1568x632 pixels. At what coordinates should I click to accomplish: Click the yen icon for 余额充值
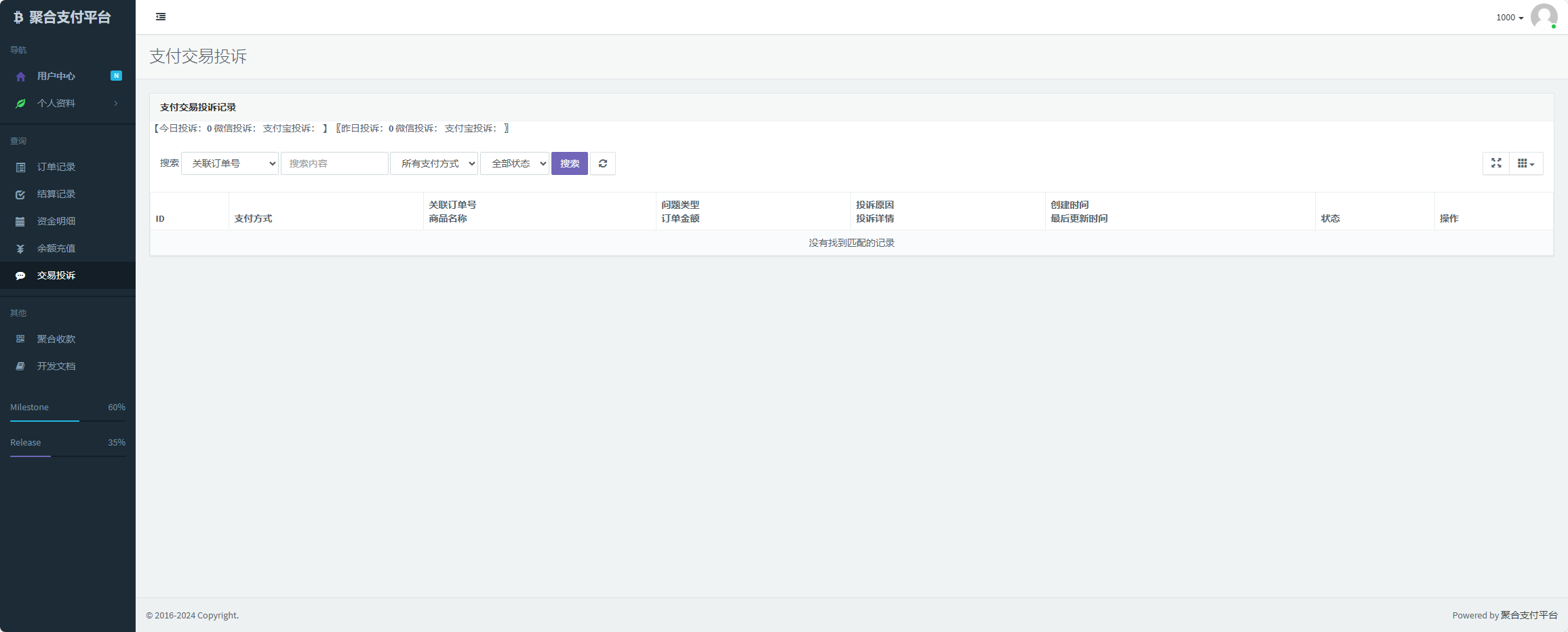click(x=20, y=249)
